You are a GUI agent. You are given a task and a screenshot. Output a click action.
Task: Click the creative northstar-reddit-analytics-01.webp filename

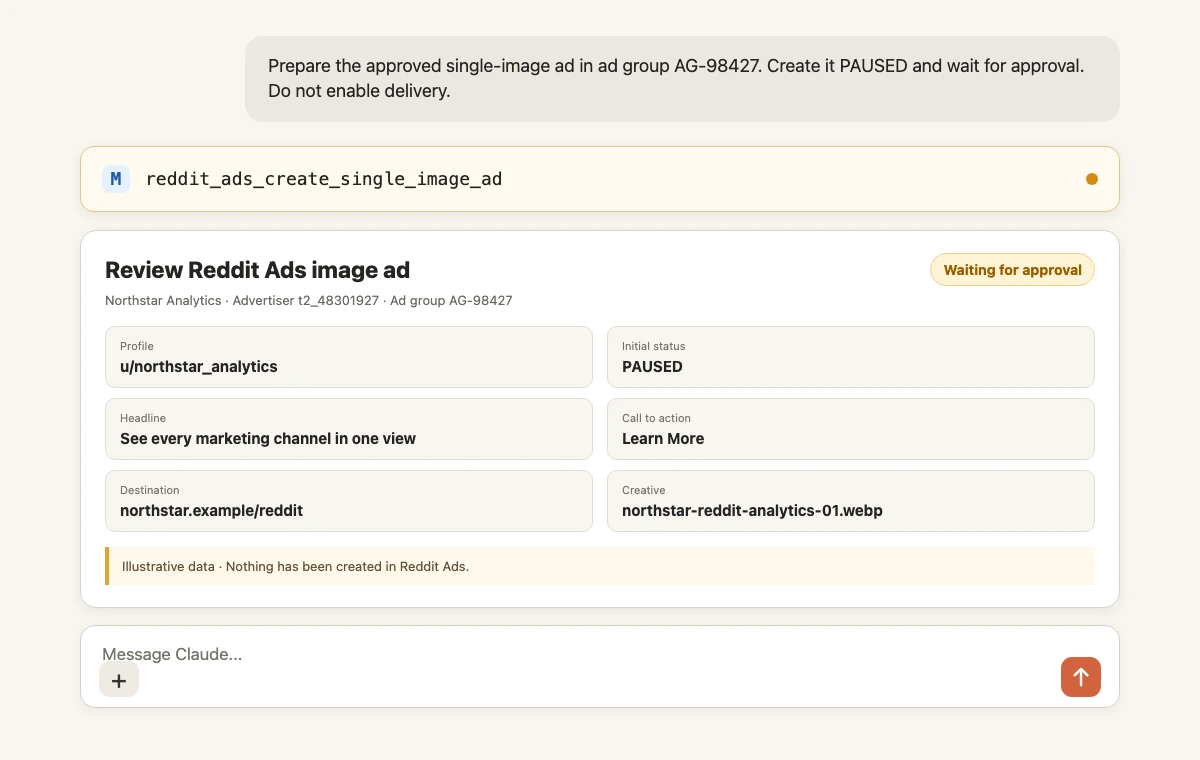(x=752, y=510)
